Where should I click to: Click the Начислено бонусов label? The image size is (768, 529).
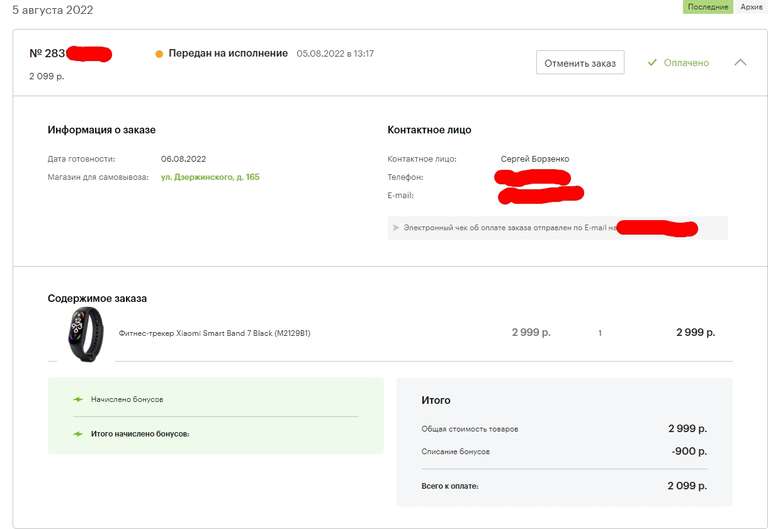pyautogui.click(x=127, y=399)
